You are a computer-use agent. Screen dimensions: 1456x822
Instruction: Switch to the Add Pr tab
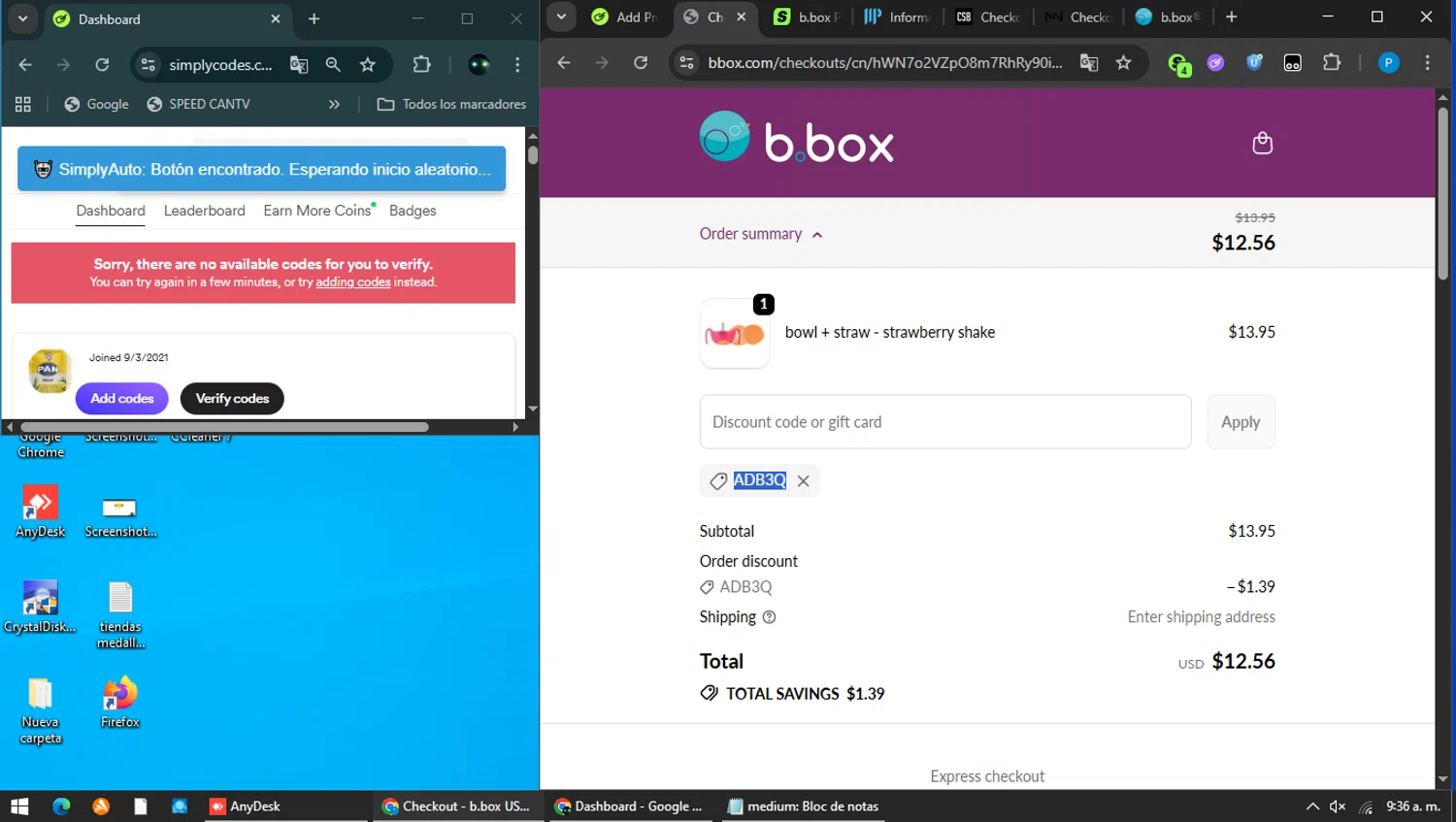[625, 17]
